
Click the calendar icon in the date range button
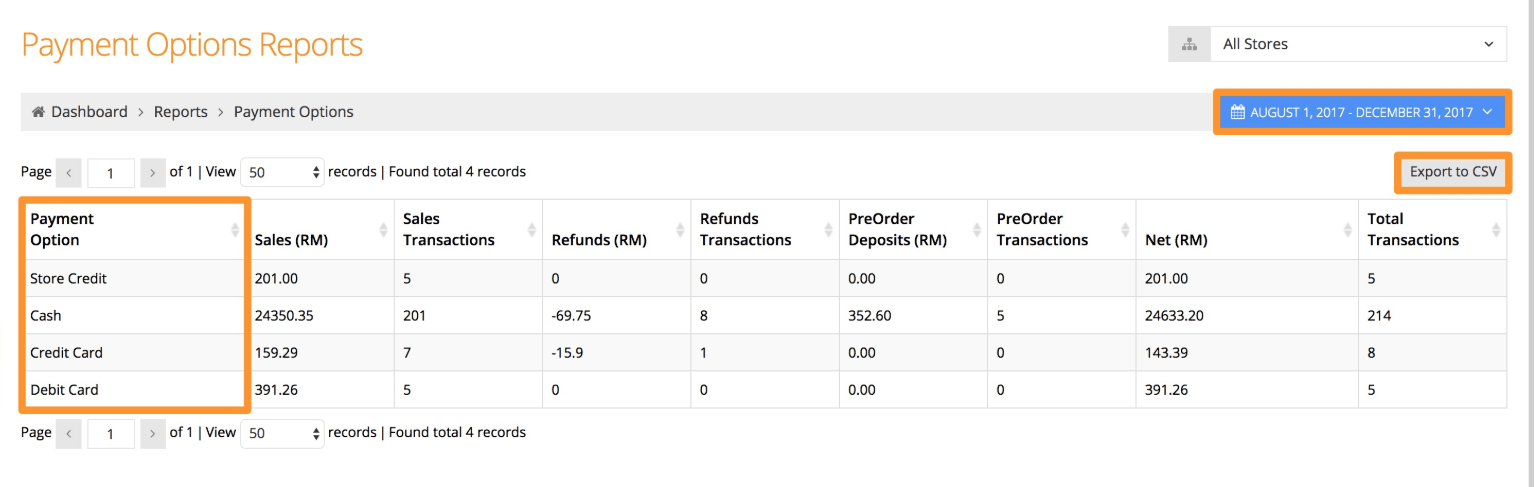1237,112
